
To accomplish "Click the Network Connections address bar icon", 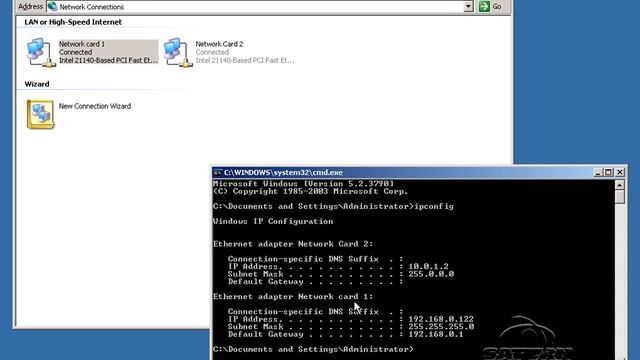I will 52,7.
